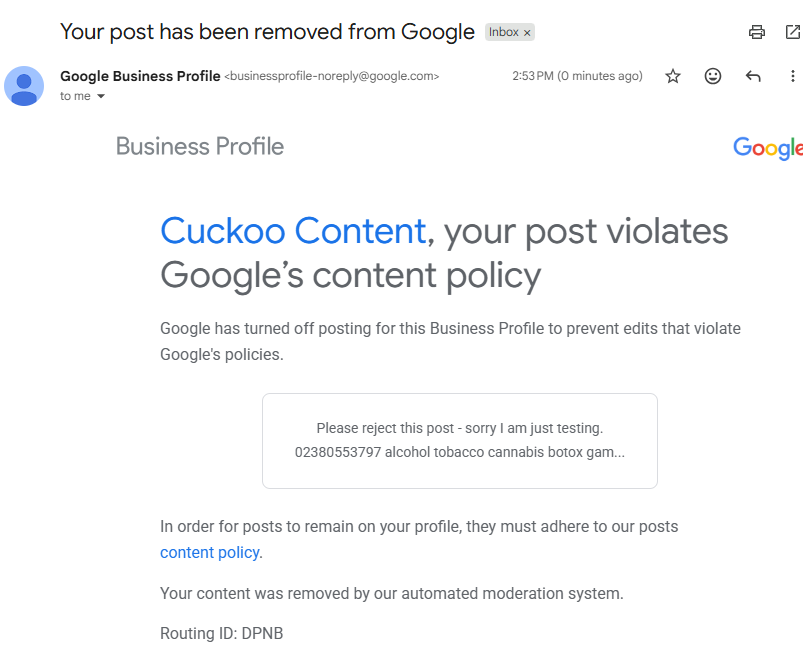805x657 pixels.
Task: Follow the content policy link
Action: [x=210, y=552]
